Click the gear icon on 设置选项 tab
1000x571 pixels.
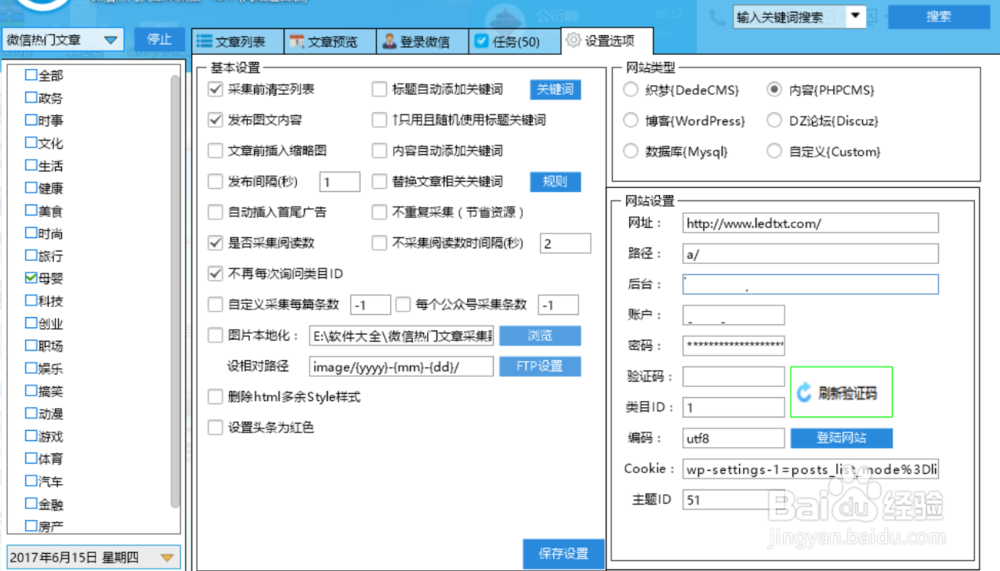pos(573,40)
